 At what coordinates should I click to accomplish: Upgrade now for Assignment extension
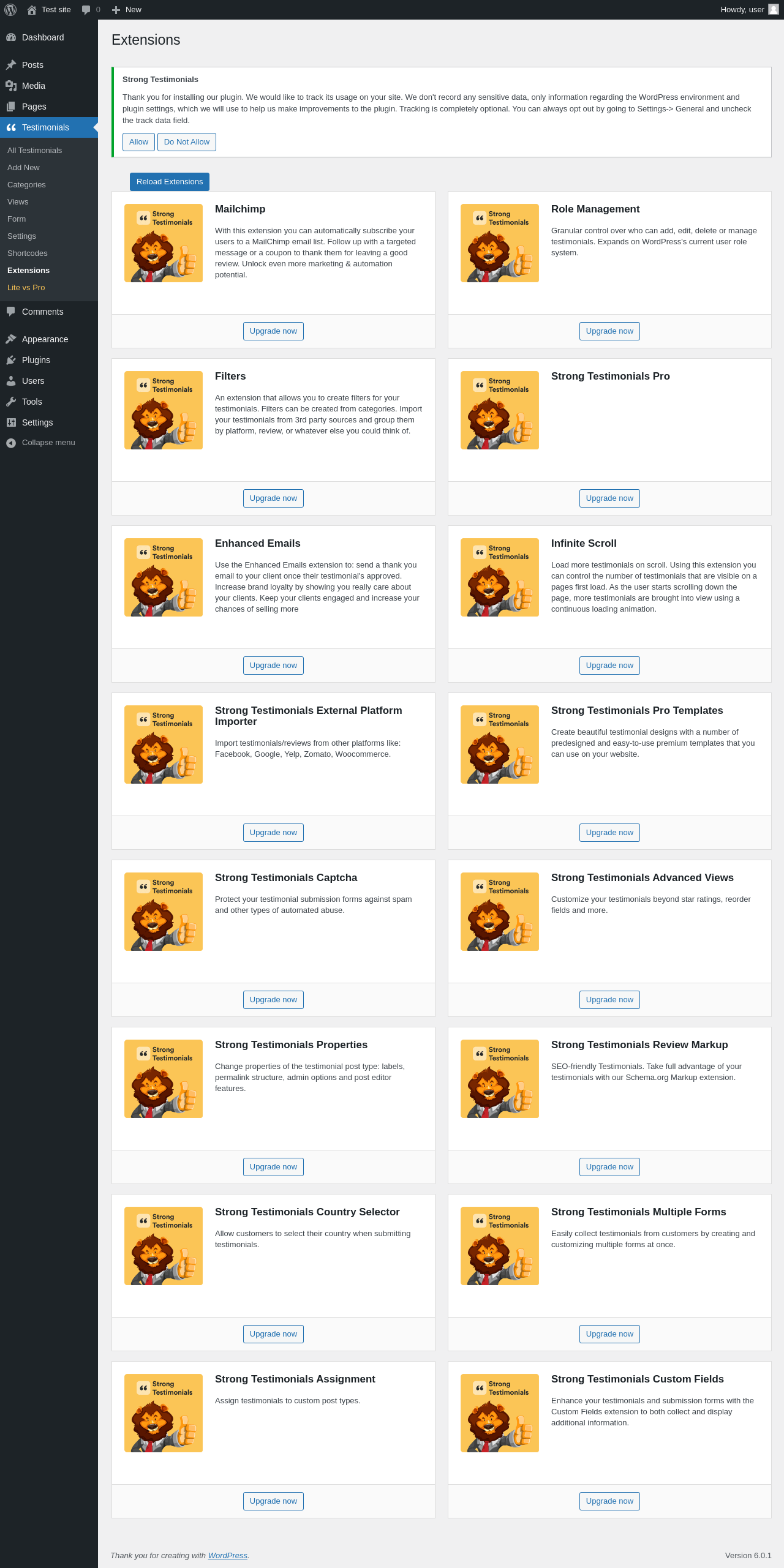[273, 1501]
